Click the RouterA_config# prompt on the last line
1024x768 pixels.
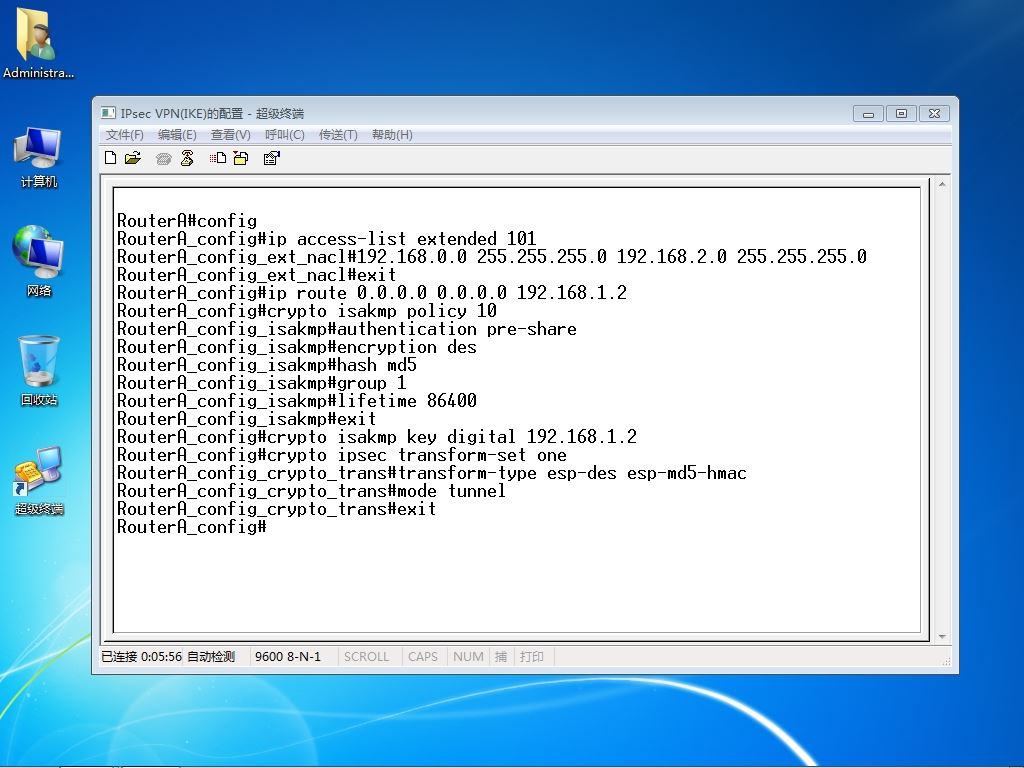(x=191, y=527)
